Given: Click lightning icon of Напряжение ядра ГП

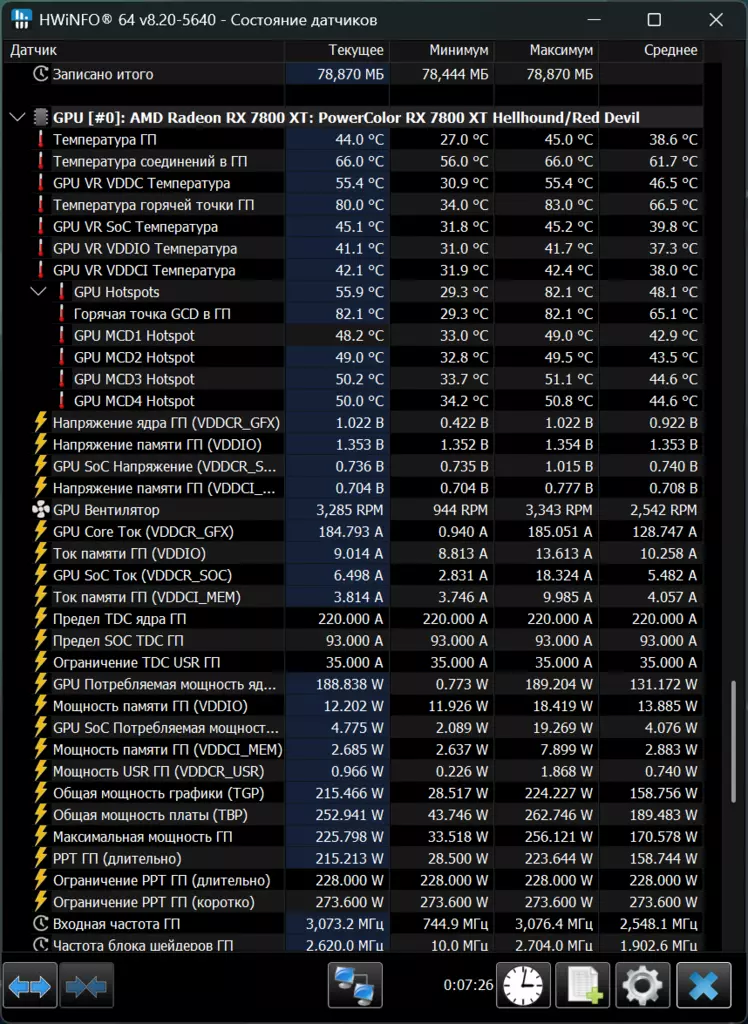Looking at the screenshot, I should (41, 423).
